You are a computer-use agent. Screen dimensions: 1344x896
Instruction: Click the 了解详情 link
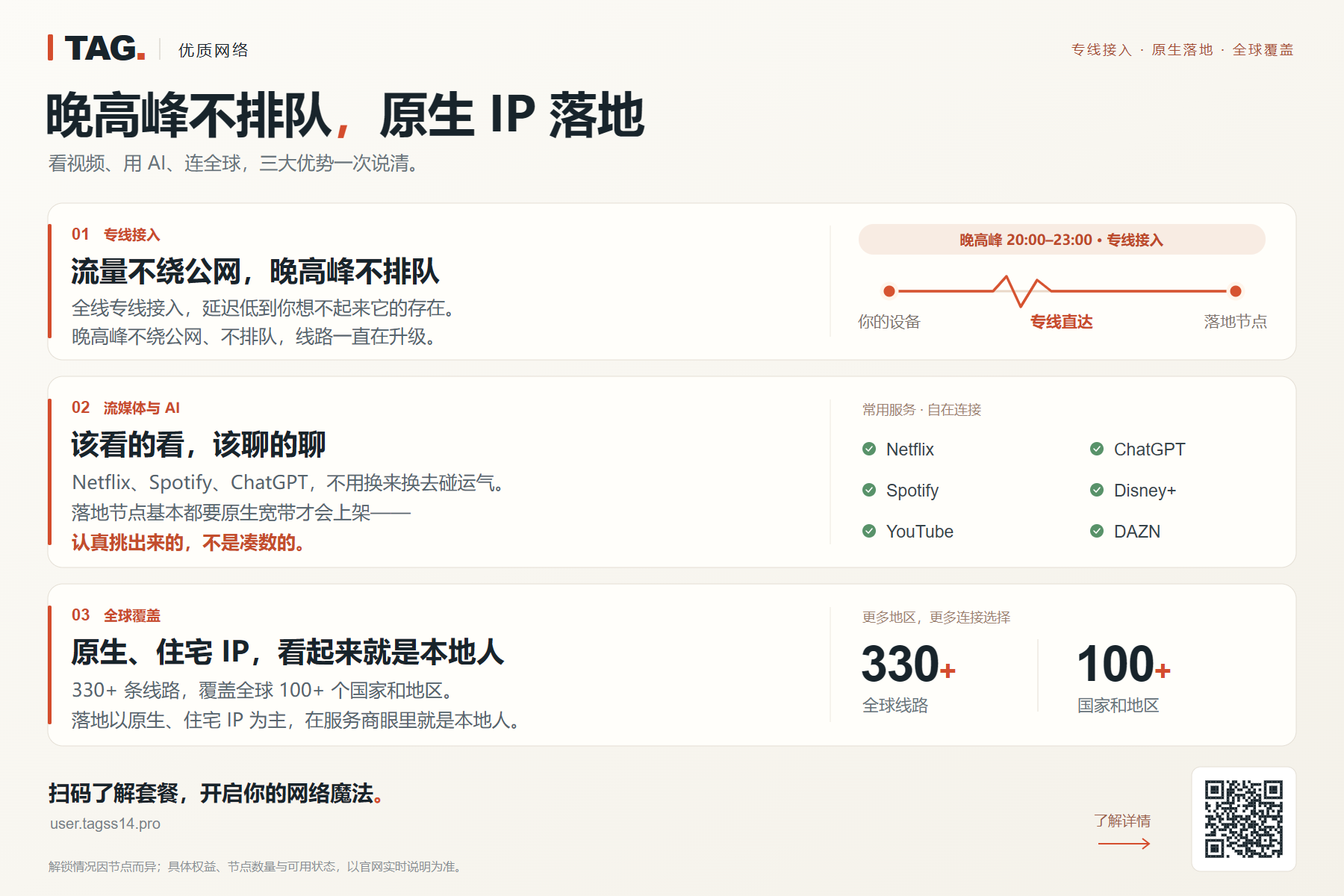click(x=1122, y=821)
